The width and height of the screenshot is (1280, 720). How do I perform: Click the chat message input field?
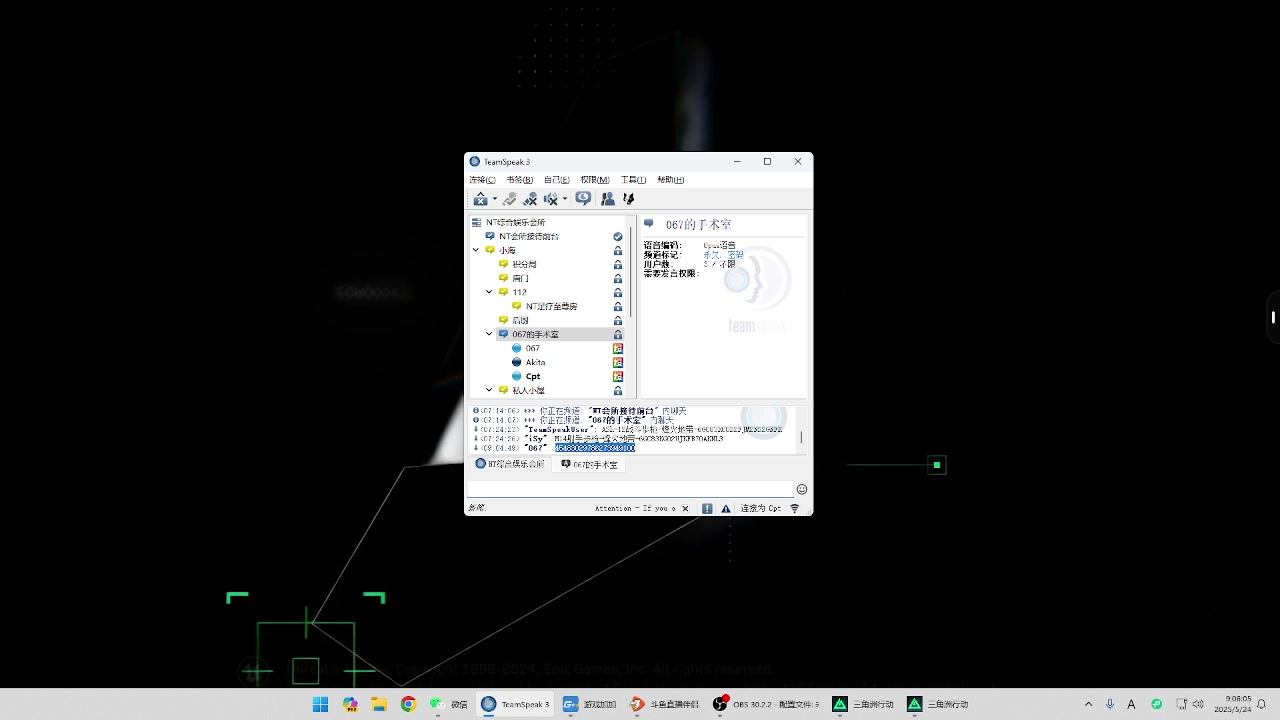(x=630, y=488)
